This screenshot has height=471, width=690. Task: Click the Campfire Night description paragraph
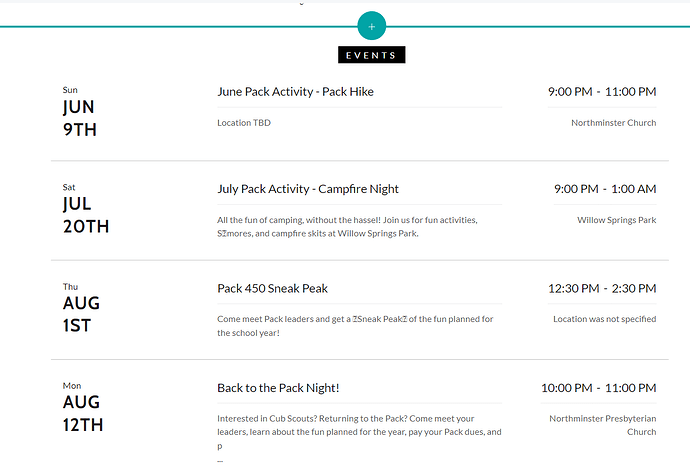click(347, 227)
